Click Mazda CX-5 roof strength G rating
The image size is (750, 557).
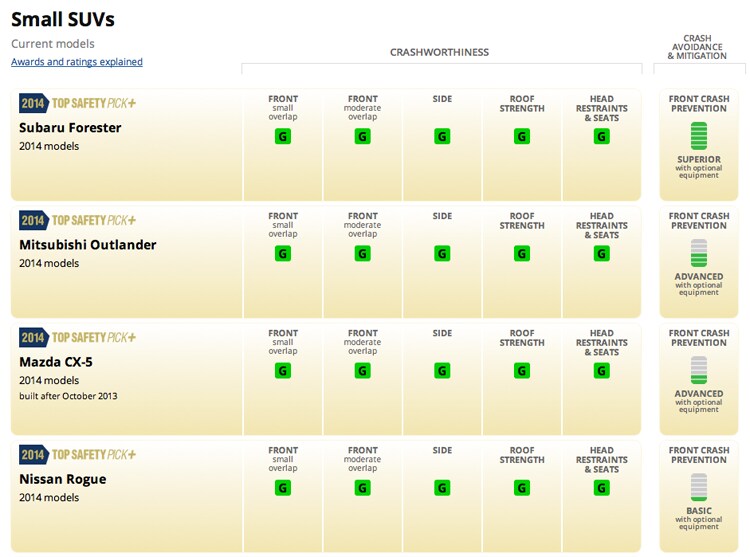tap(522, 371)
